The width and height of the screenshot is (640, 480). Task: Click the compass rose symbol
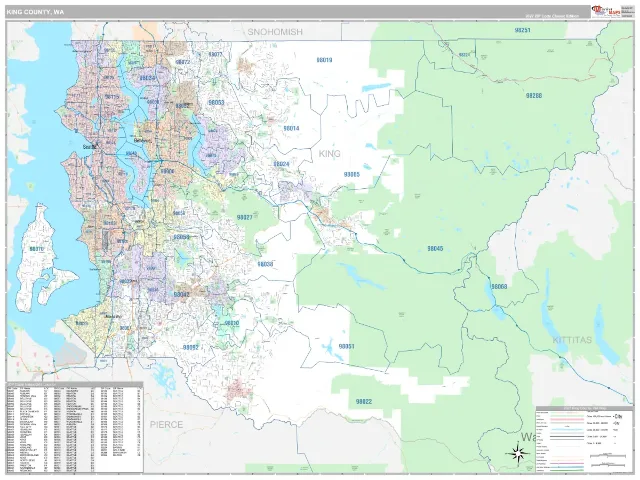tap(518, 453)
